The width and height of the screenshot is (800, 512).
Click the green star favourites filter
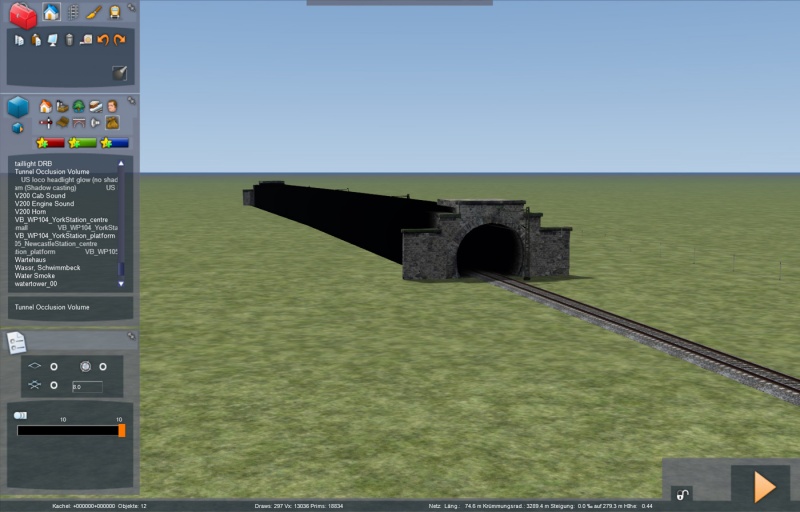(82, 143)
